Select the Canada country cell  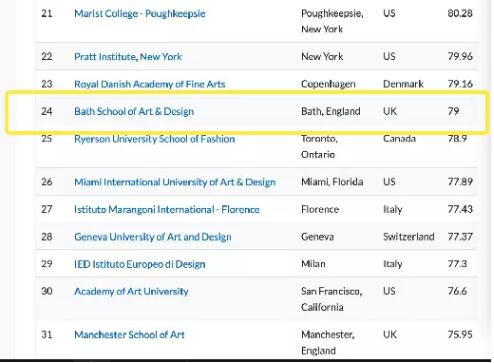tap(399, 138)
